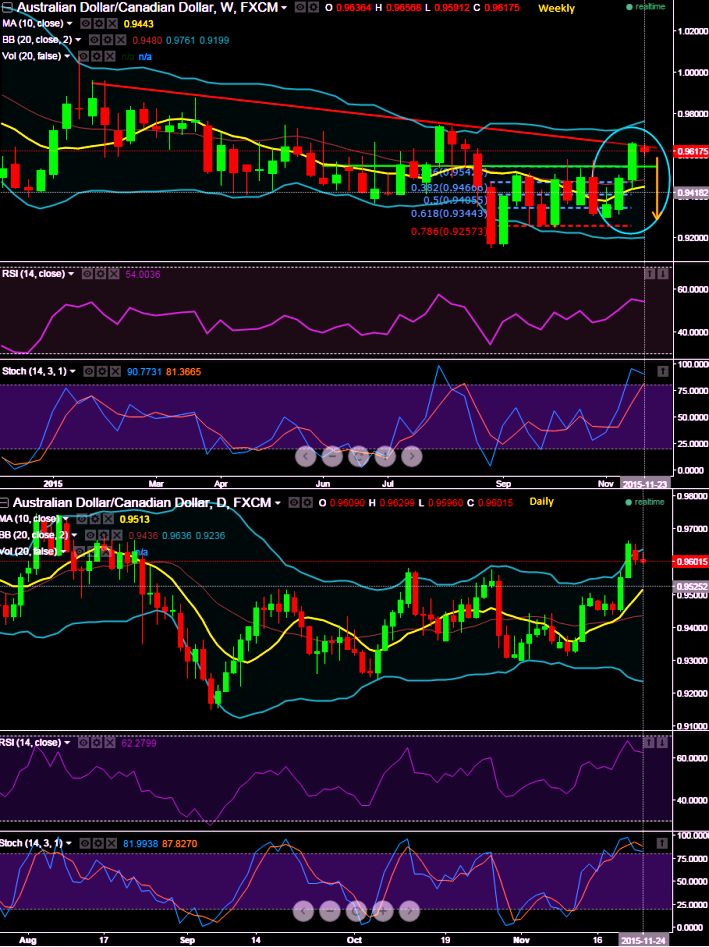Hide weekly BB (20, close, 2) via eye icon

(x=95, y=40)
